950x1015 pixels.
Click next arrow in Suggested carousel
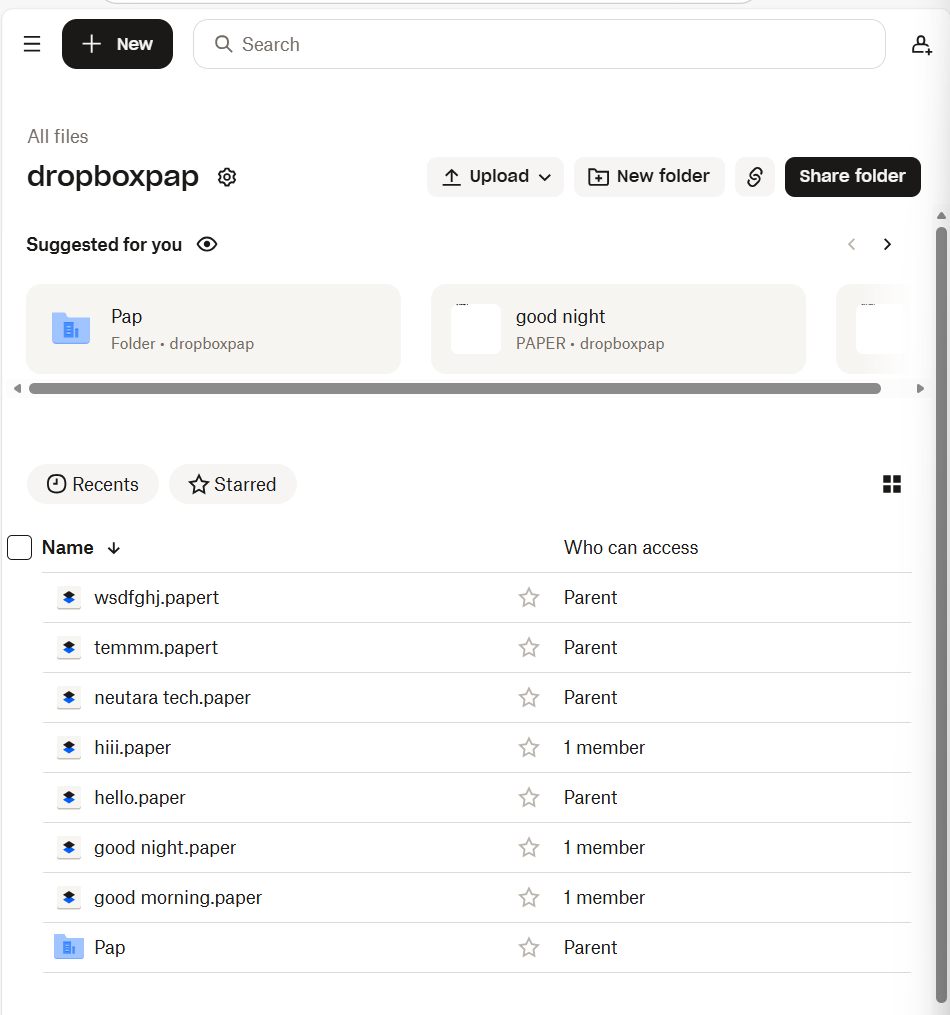887,244
